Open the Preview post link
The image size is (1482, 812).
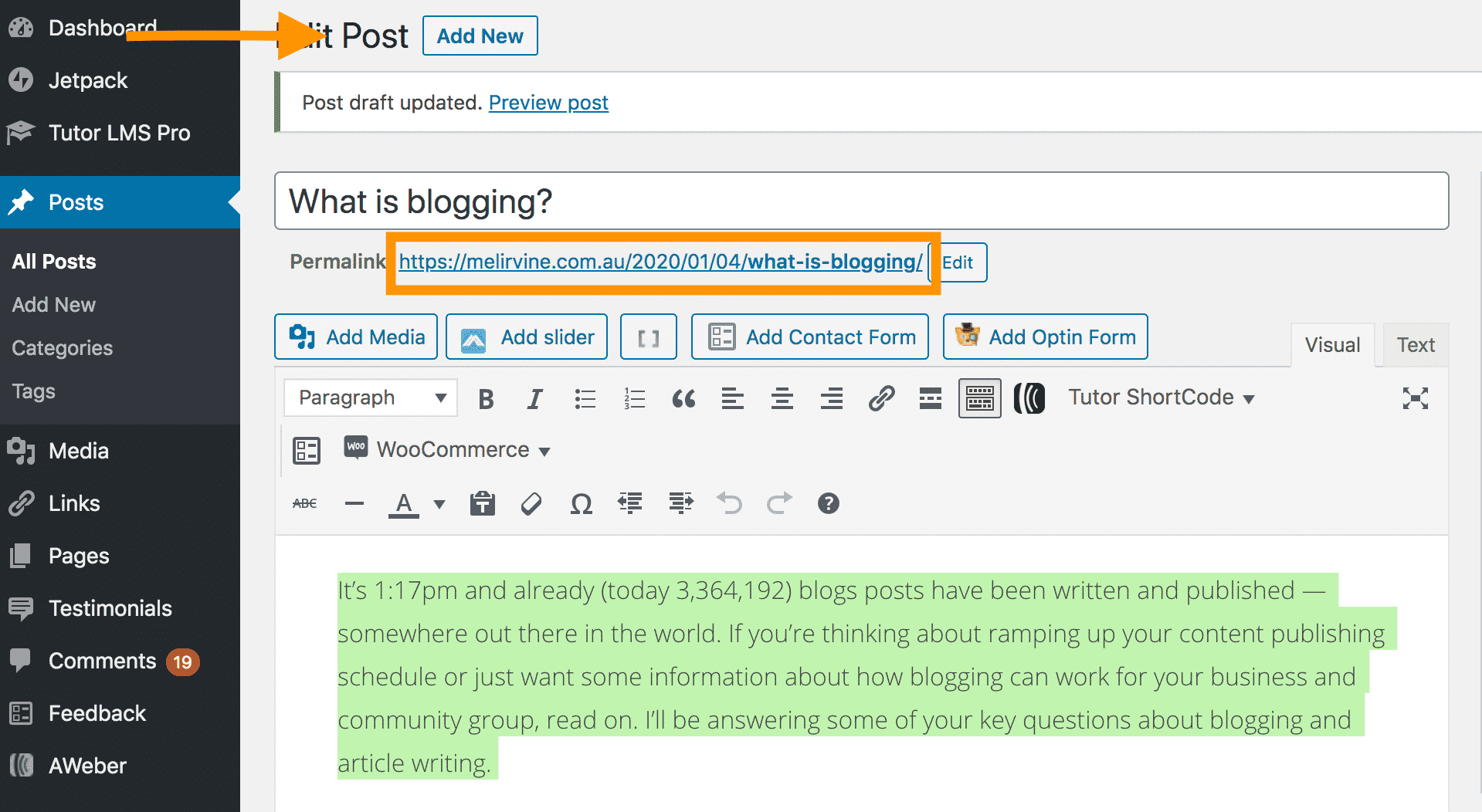click(548, 103)
